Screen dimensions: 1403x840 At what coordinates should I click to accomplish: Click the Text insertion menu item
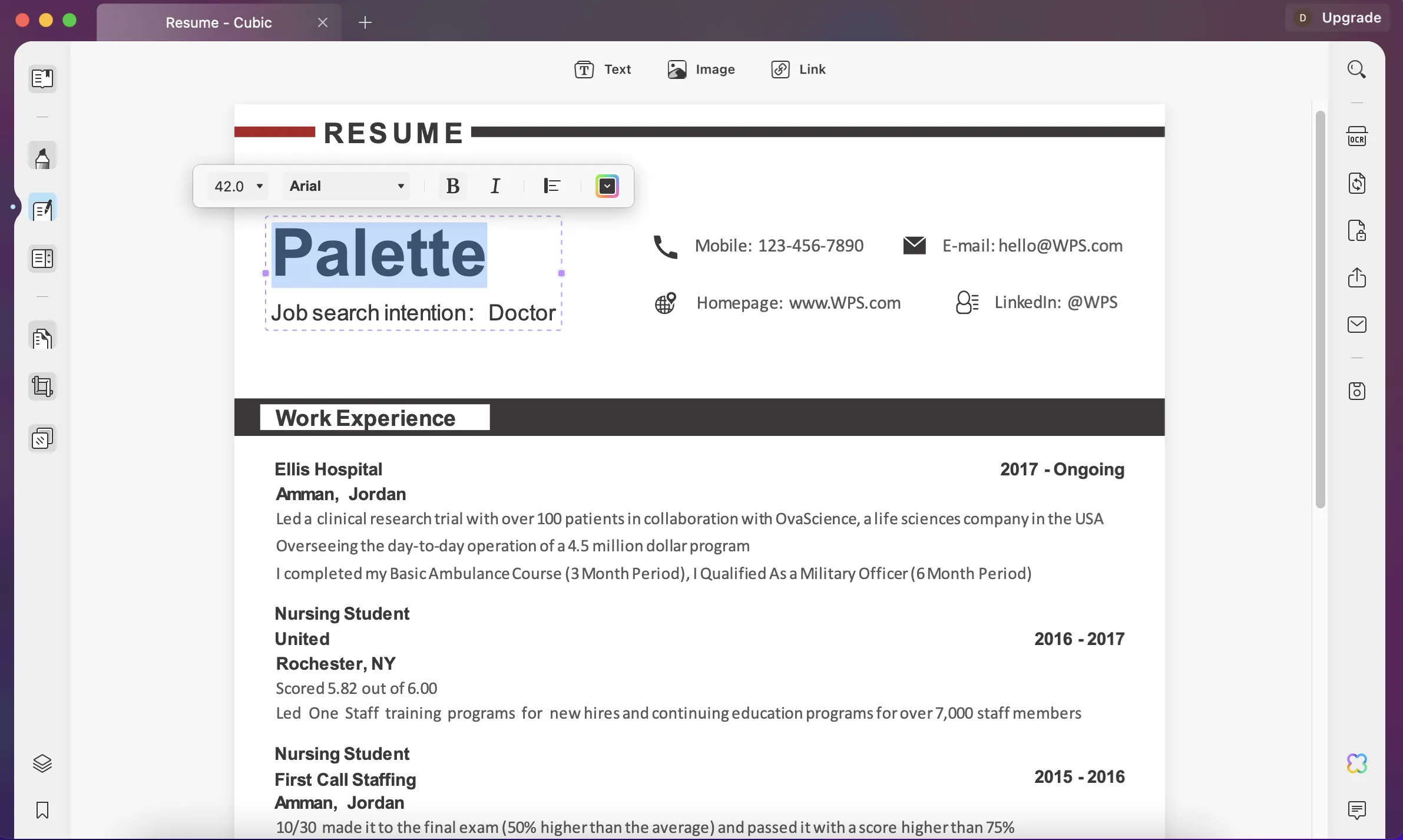point(603,69)
